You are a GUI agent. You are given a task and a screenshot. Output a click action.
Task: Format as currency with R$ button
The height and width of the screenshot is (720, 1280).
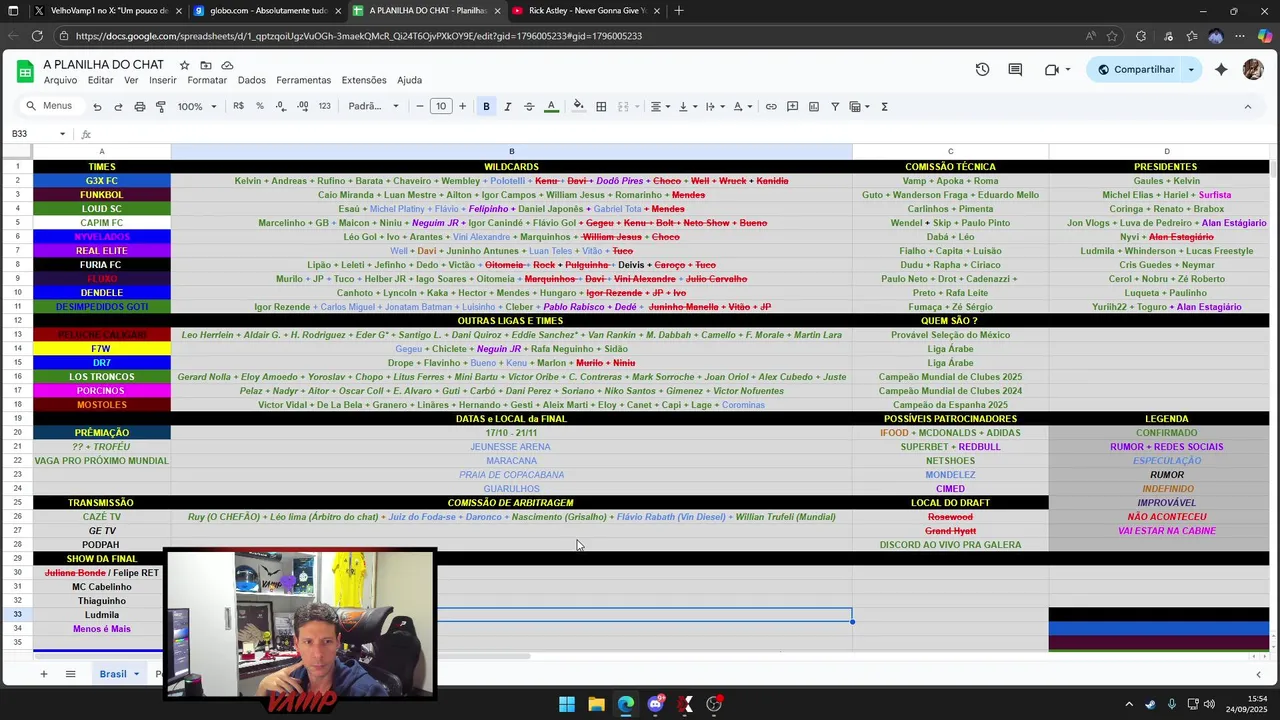(x=238, y=106)
